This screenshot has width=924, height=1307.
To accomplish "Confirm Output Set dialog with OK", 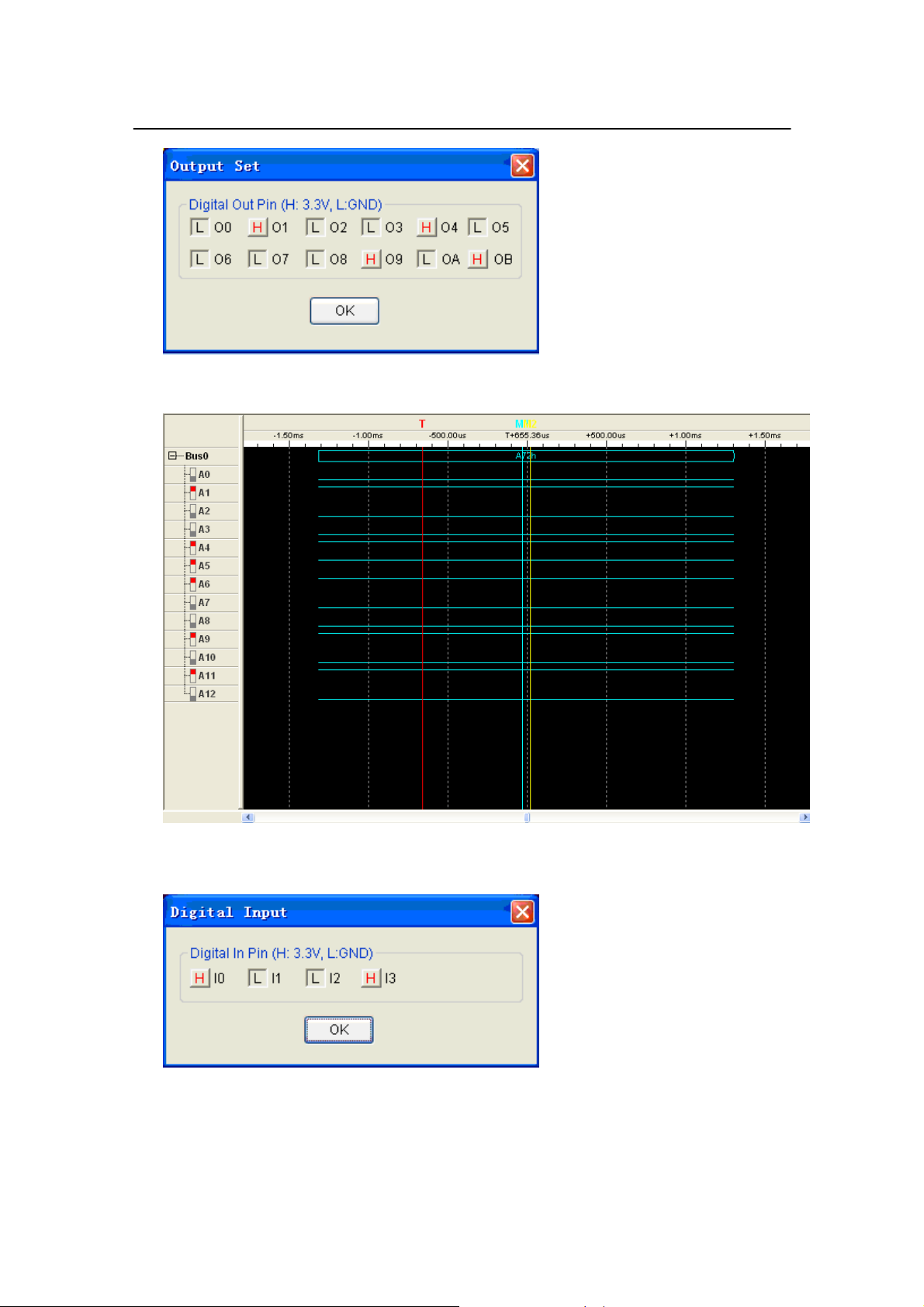I will click(344, 311).
